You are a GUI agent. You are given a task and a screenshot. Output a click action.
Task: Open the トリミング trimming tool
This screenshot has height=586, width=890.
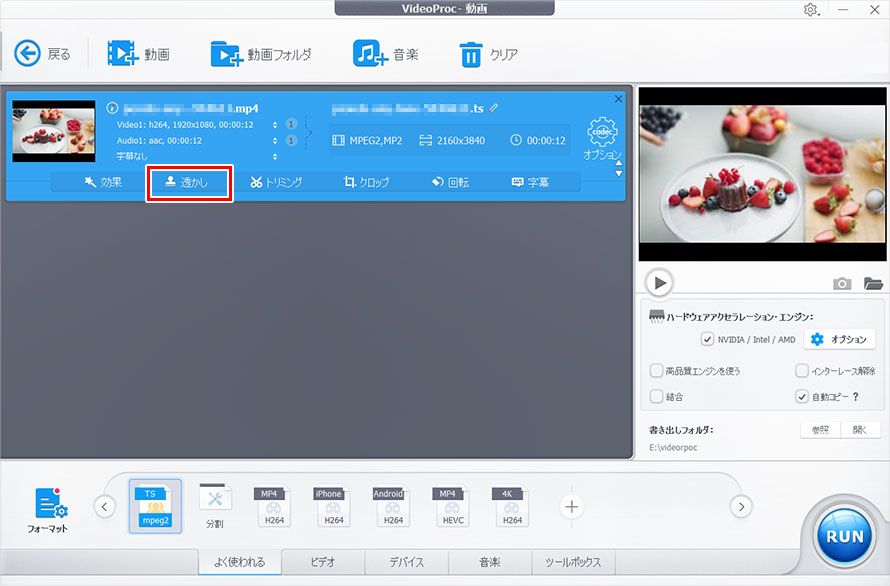pyautogui.click(x=276, y=182)
